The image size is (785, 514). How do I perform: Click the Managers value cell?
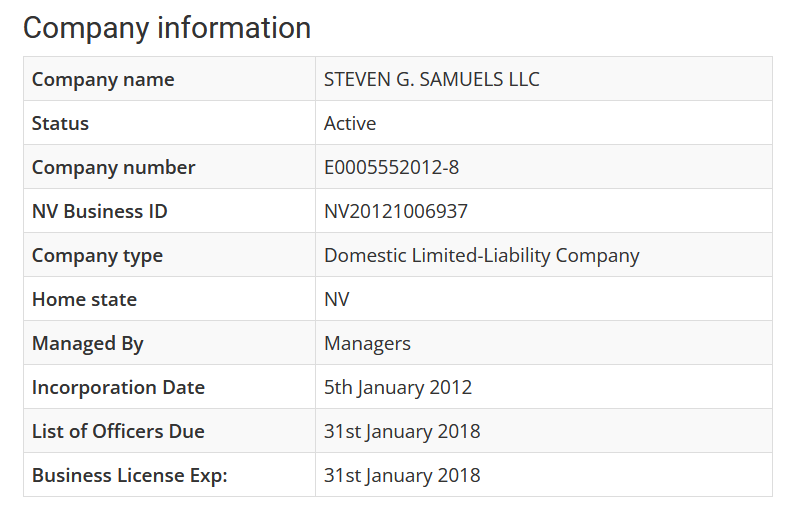(367, 344)
